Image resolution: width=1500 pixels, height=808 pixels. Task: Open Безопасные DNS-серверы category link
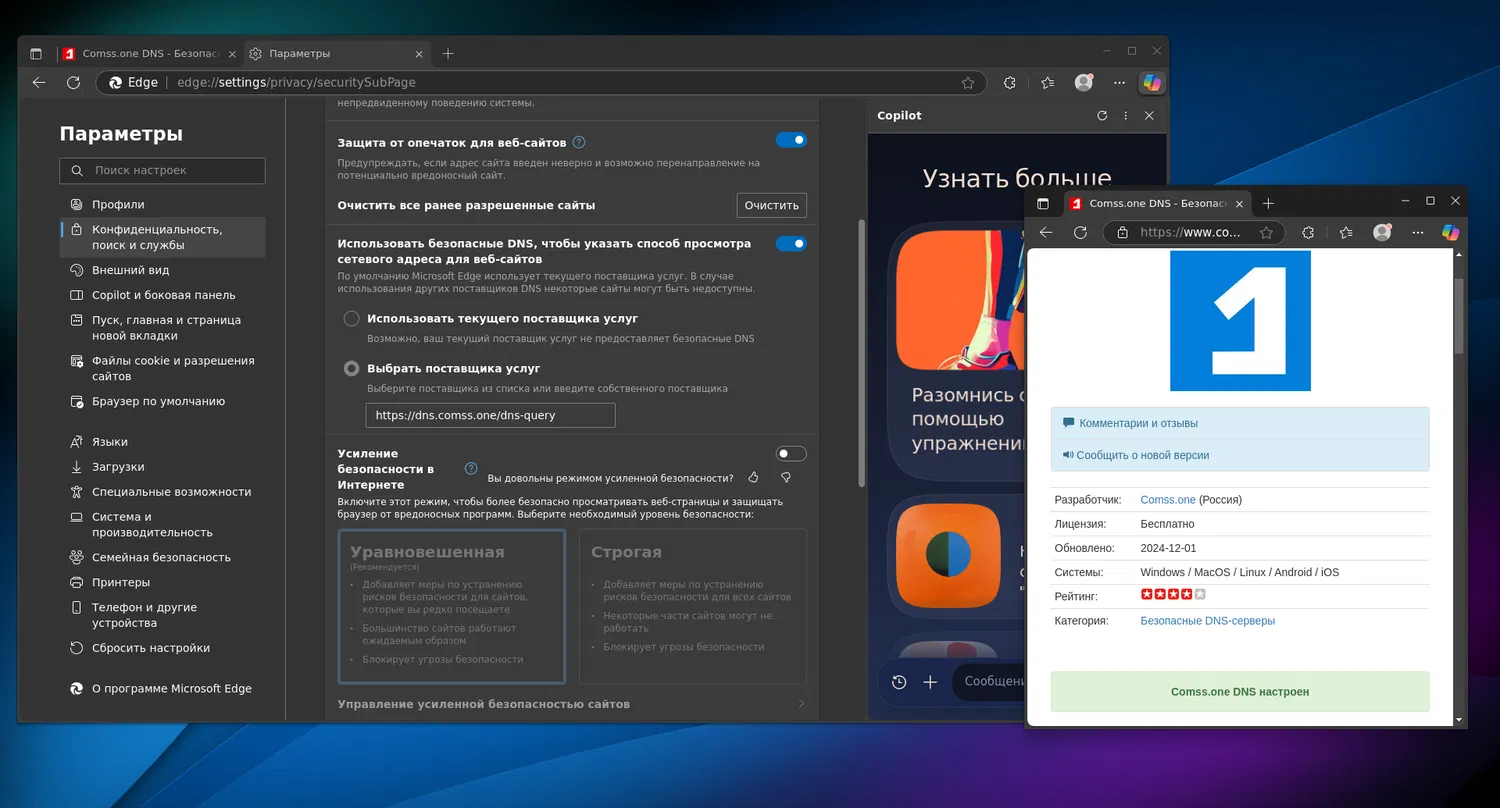pyautogui.click(x=1208, y=621)
